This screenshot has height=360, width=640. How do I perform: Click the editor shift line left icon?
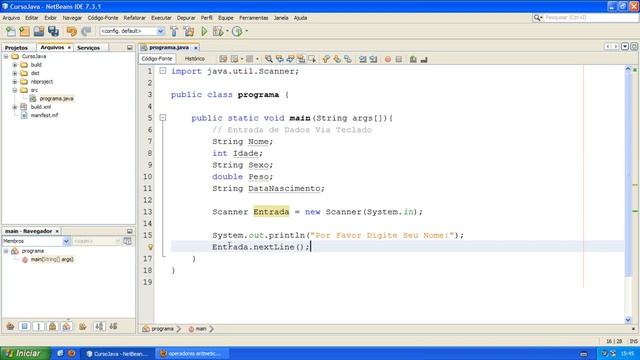point(363,59)
